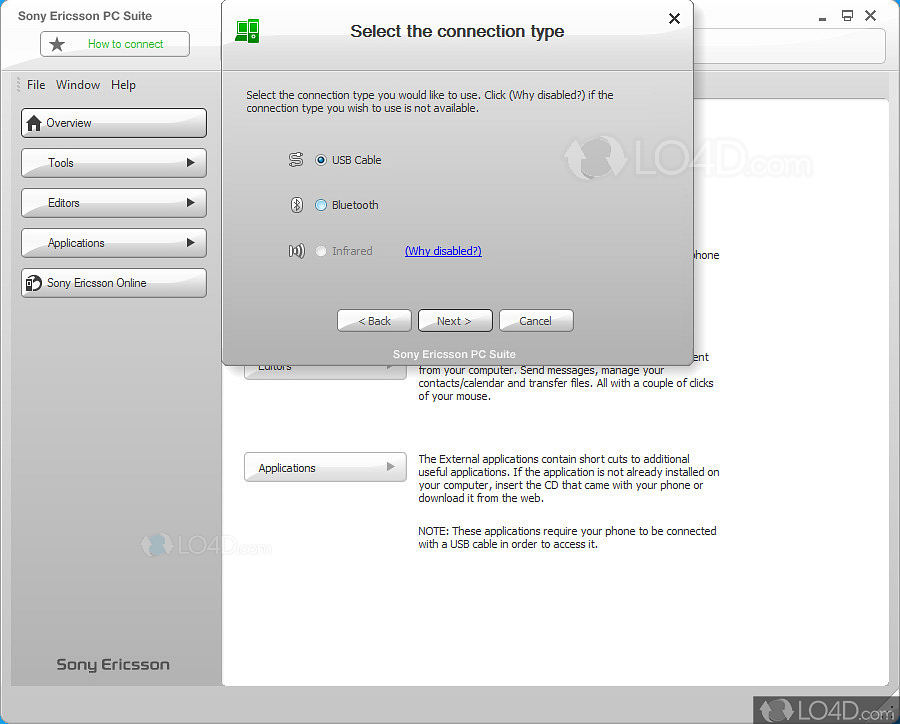900x724 pixels.
Task: Open the File menu
Action: coord(36,85)
